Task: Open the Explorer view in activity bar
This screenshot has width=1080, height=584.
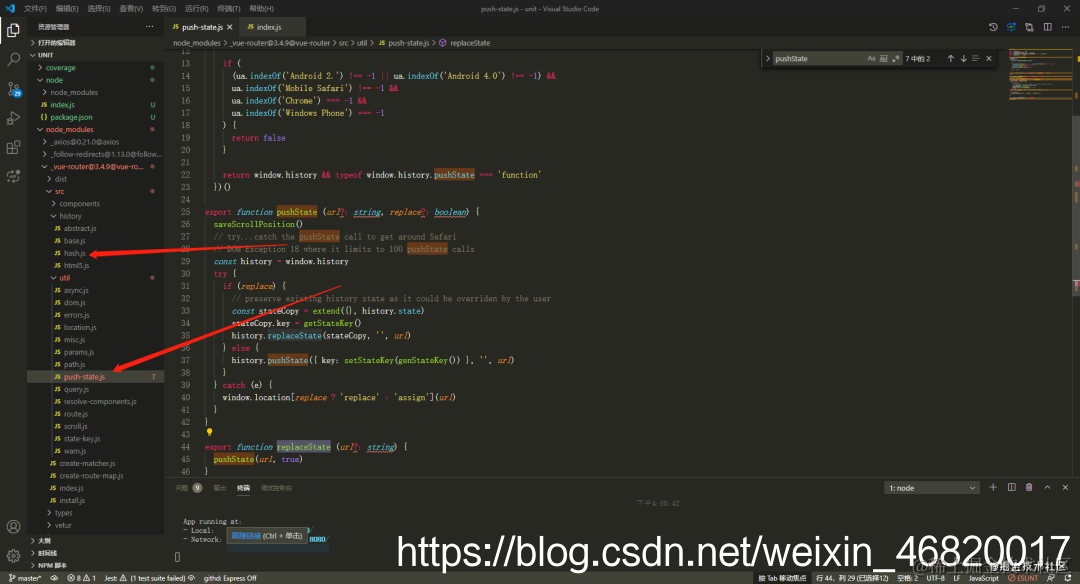Action: (13, 30)
